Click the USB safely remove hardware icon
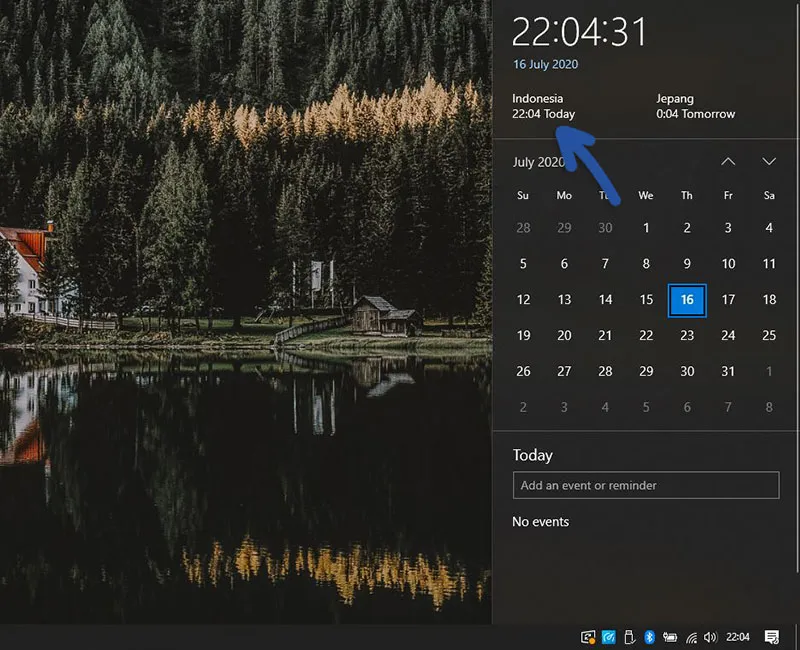Viewport: 800px width, 650px height. click(628, 637)
